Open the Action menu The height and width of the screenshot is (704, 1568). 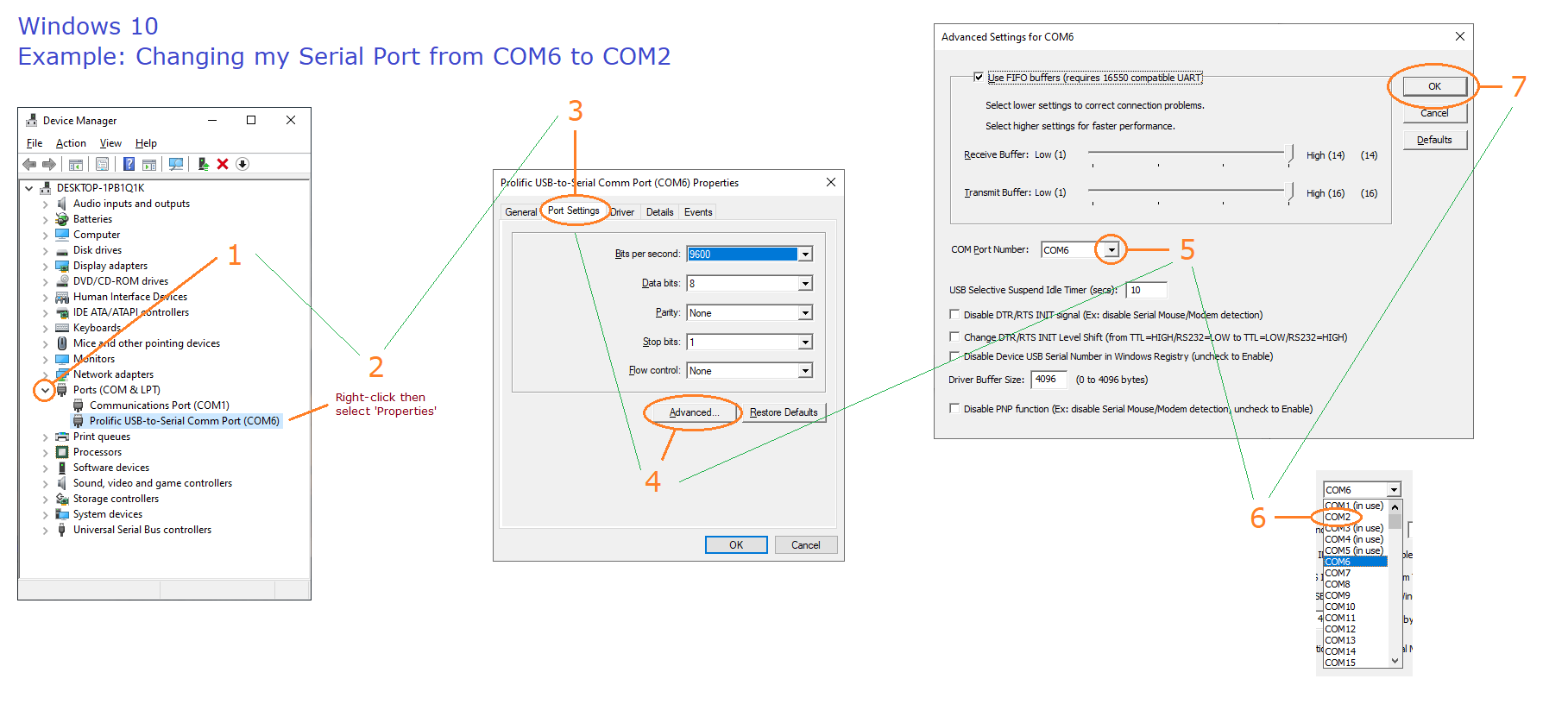(x=71, y=143)
